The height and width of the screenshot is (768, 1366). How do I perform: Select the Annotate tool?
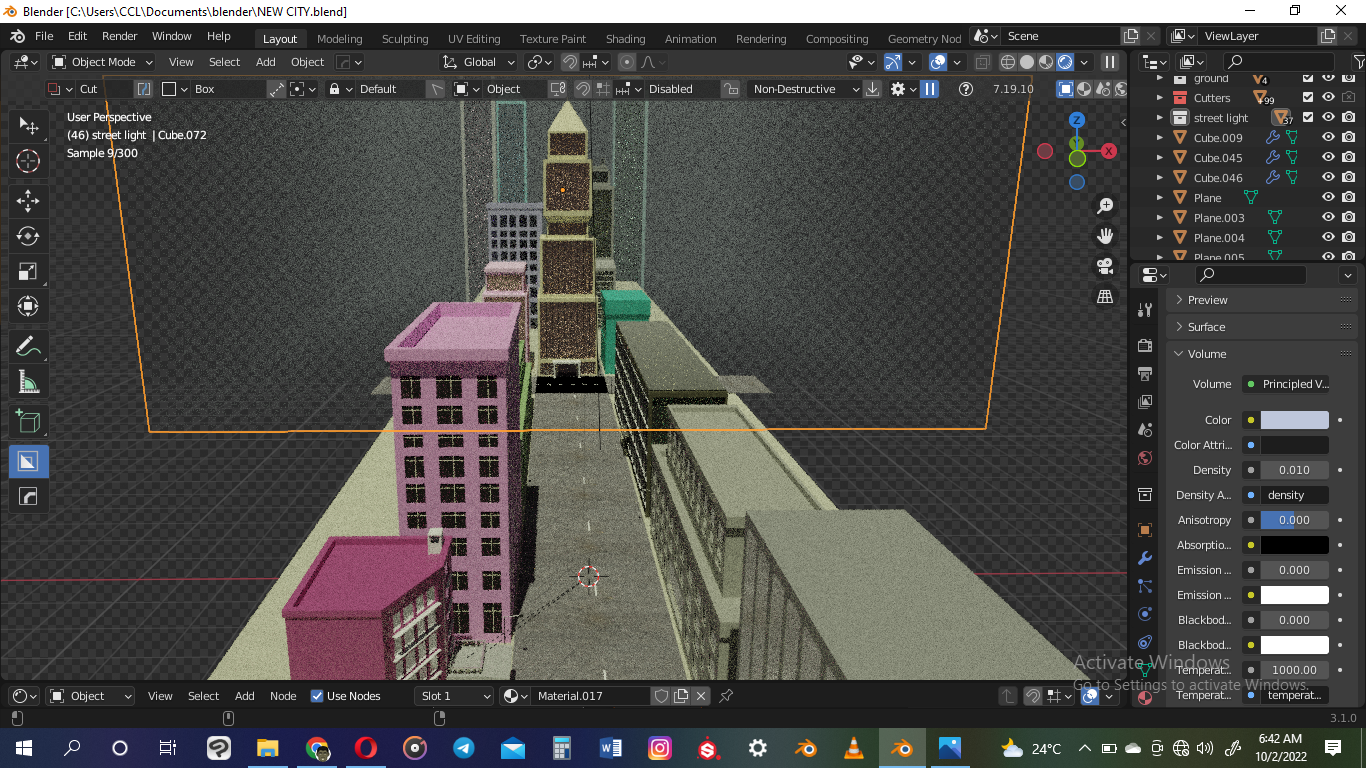tap(28, 347)
